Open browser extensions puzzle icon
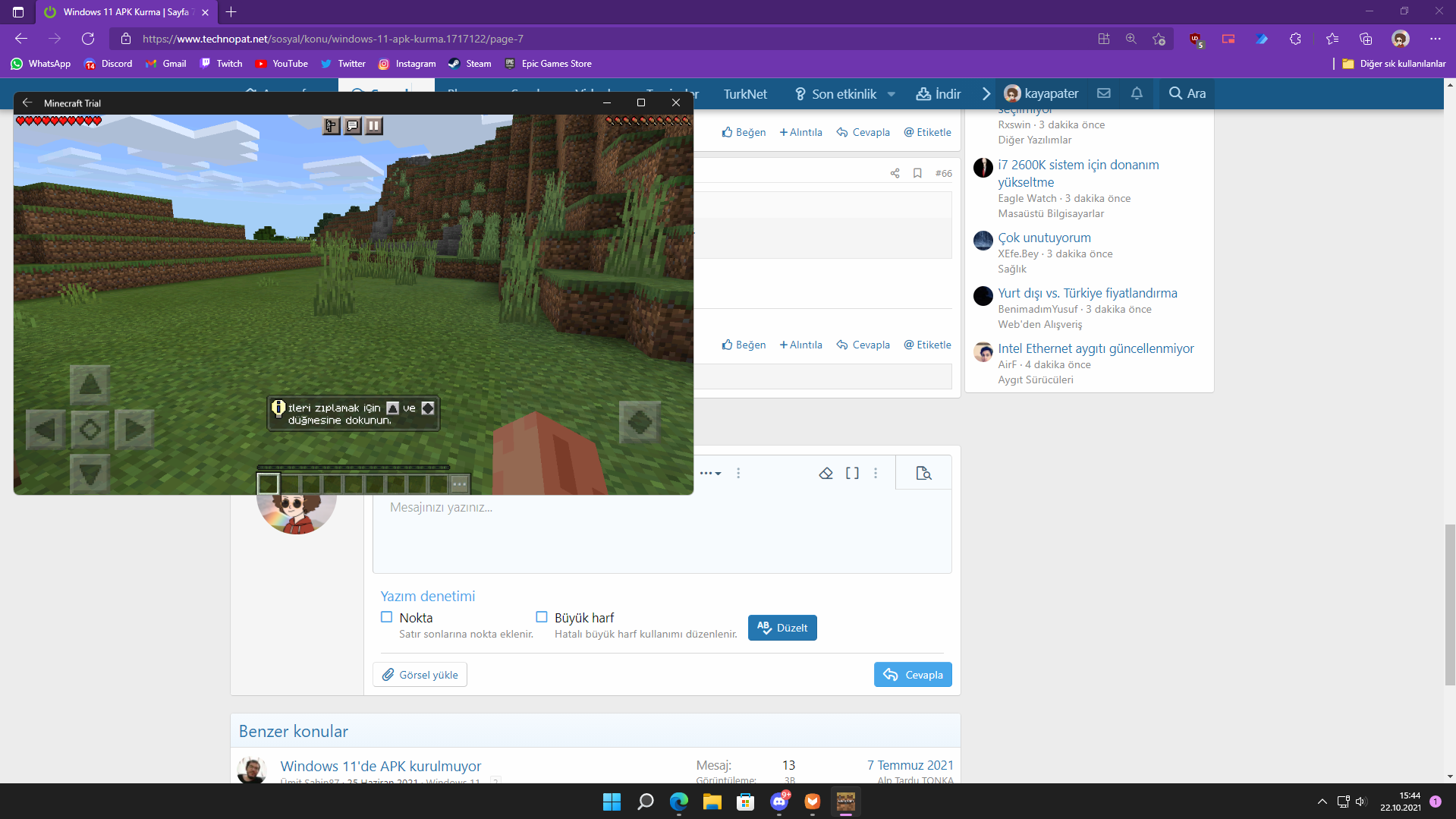Image resolution: width=1456 pixels, height=819 pixels. (x=1295, y=39)
